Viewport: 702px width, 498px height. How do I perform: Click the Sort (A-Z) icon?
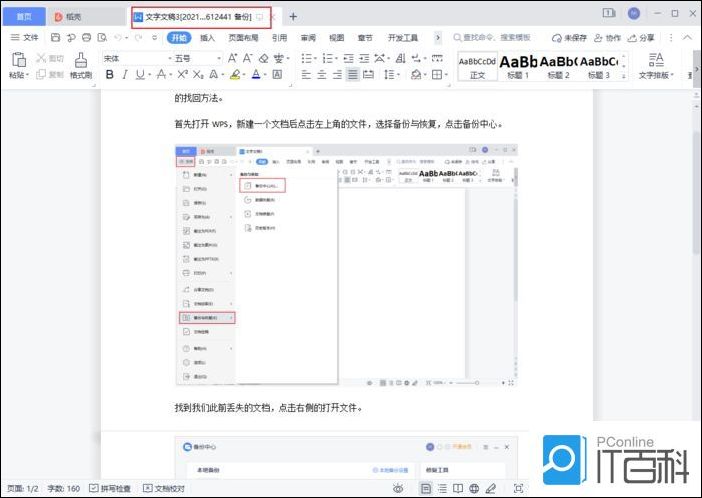click(400, 58)
